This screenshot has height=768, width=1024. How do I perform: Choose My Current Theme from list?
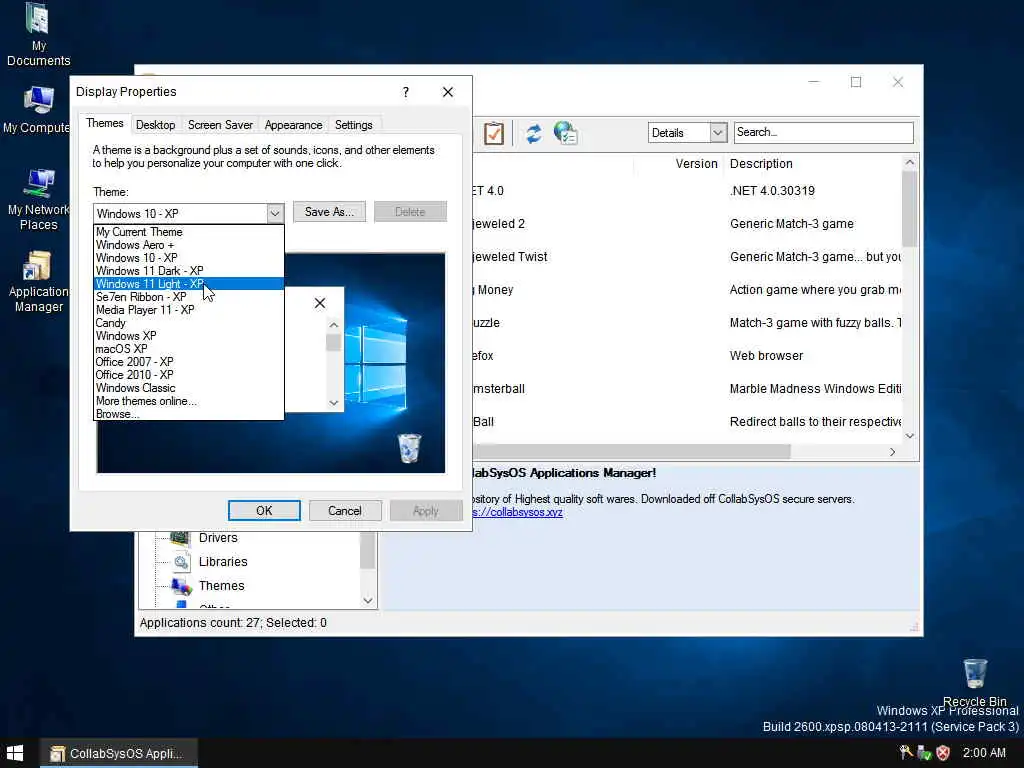(189, 232)
